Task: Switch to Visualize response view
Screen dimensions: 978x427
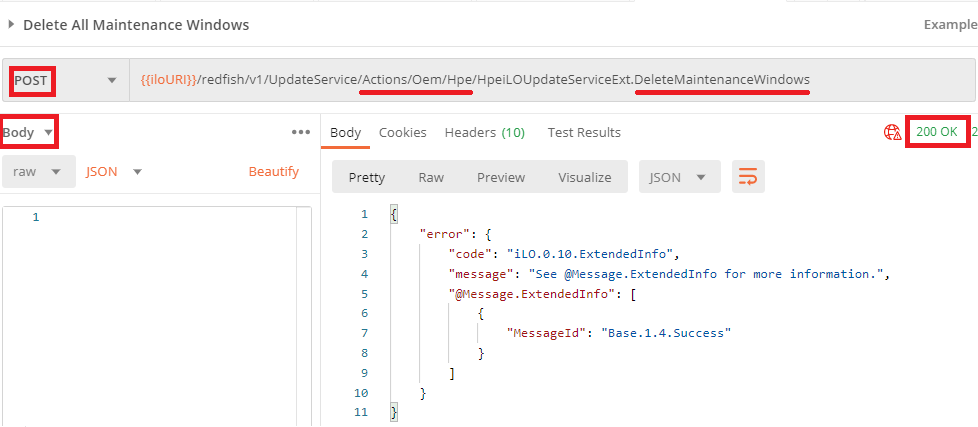Action: 584,177
